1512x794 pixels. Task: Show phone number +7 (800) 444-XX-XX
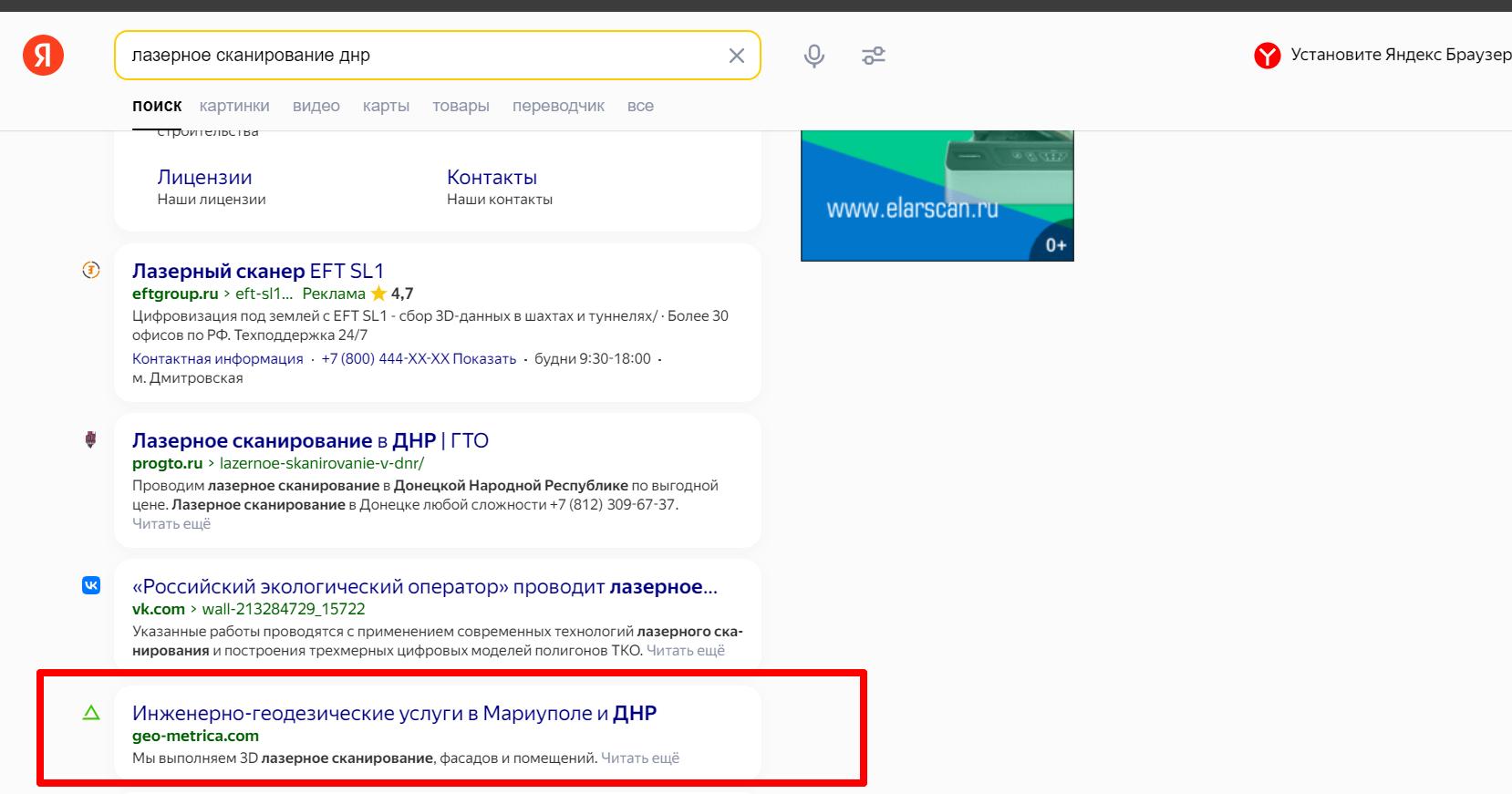(419, 358)
